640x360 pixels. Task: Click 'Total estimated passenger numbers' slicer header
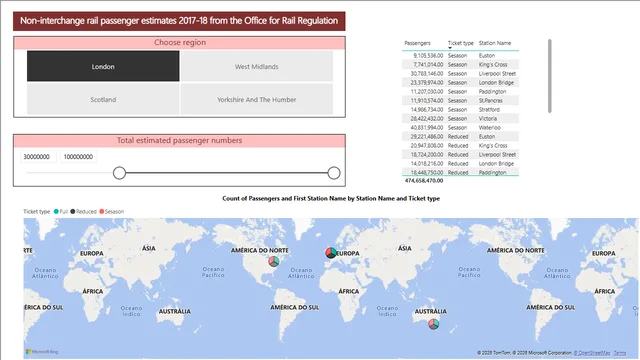(180, 141)
